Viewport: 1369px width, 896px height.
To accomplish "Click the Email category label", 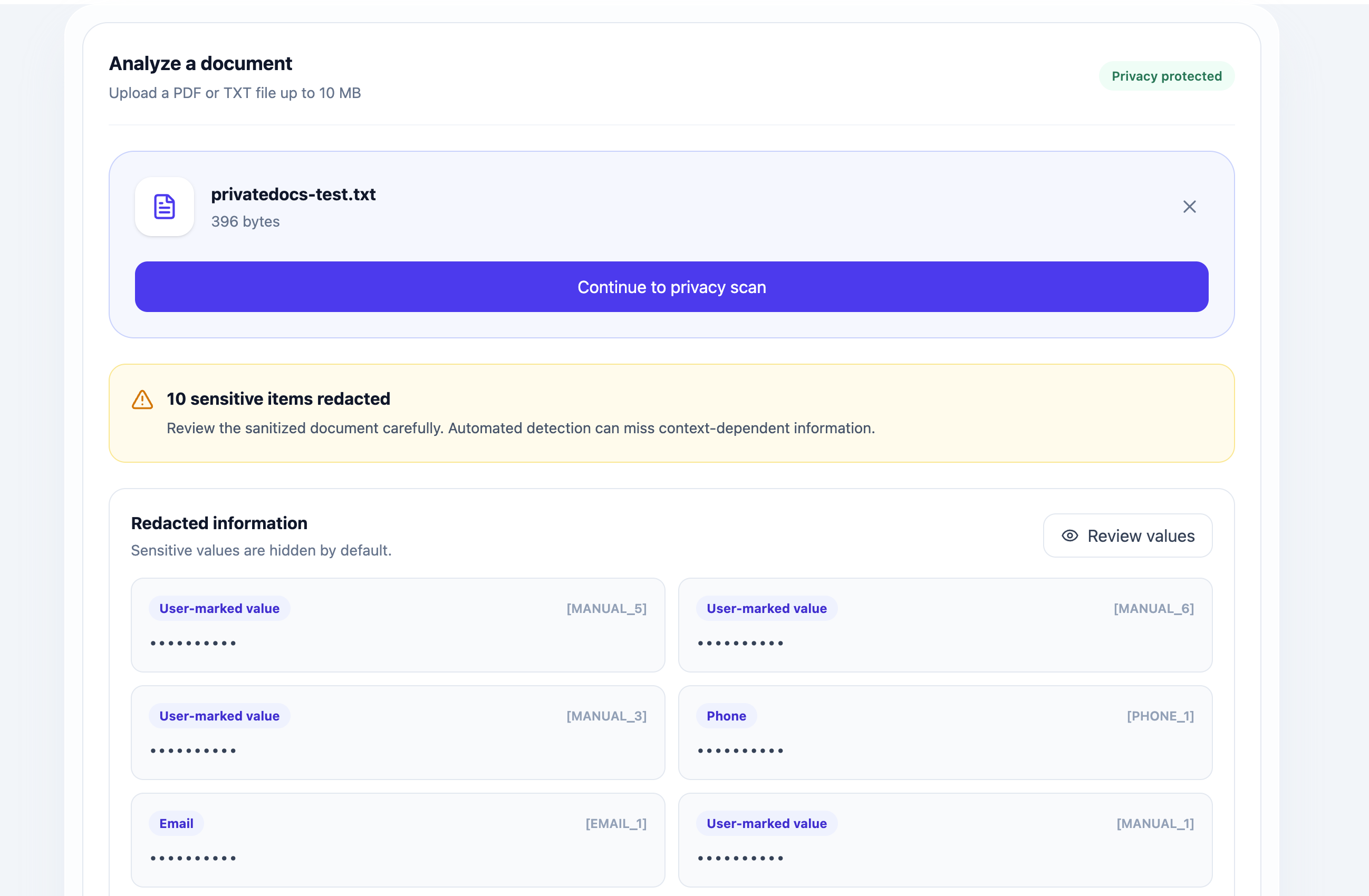I will [x=176, y=823].
